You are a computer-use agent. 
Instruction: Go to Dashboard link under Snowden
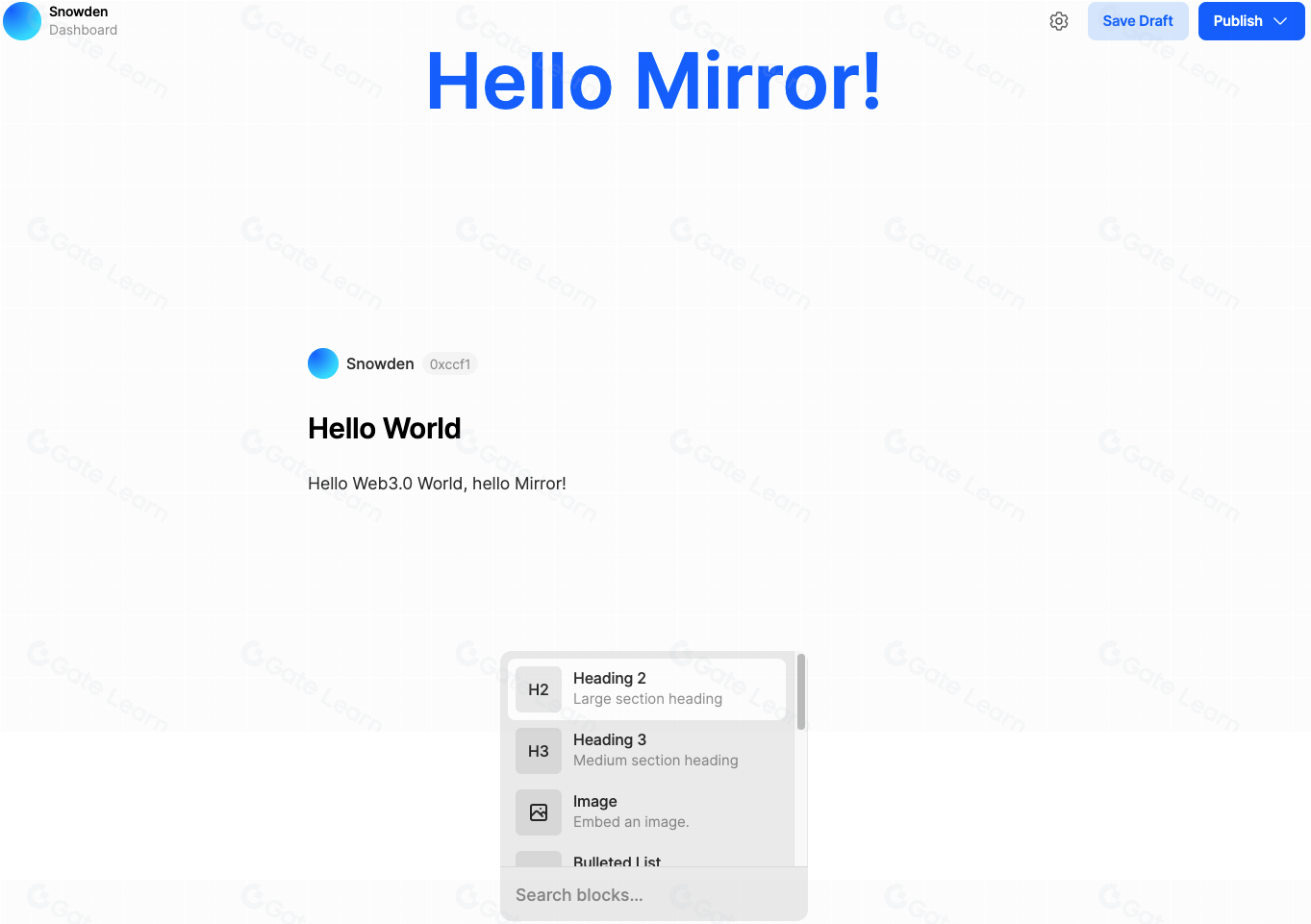point(84,30)
